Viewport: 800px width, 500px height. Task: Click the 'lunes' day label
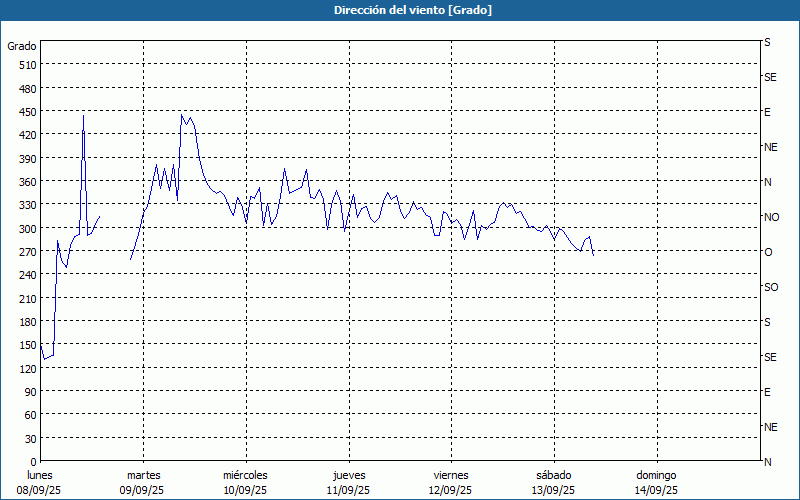pyautogui.click(x=40, y=475)
